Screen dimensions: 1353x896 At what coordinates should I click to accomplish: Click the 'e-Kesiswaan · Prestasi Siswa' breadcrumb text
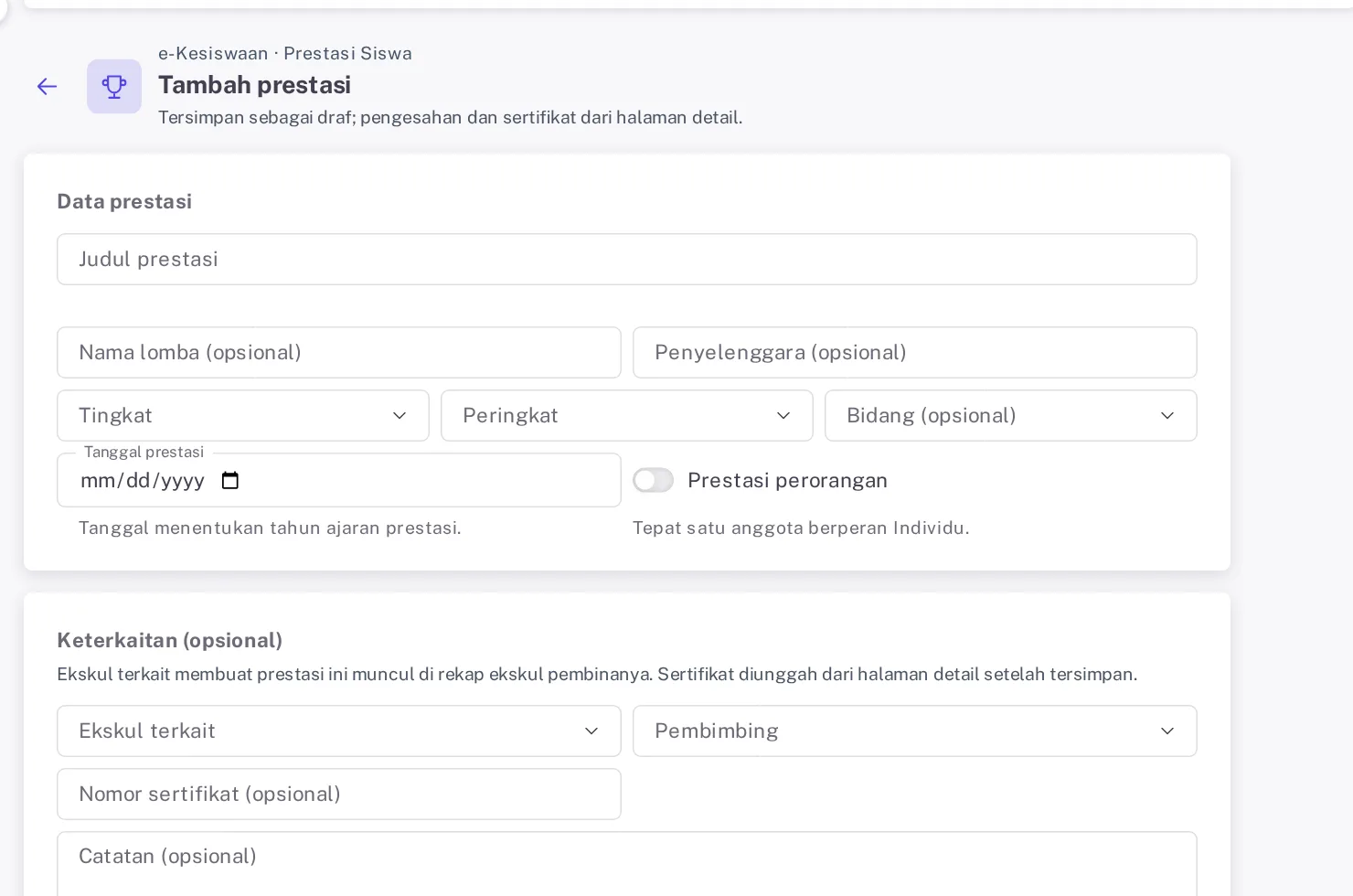pyautogui.click(x=285, y=54)
